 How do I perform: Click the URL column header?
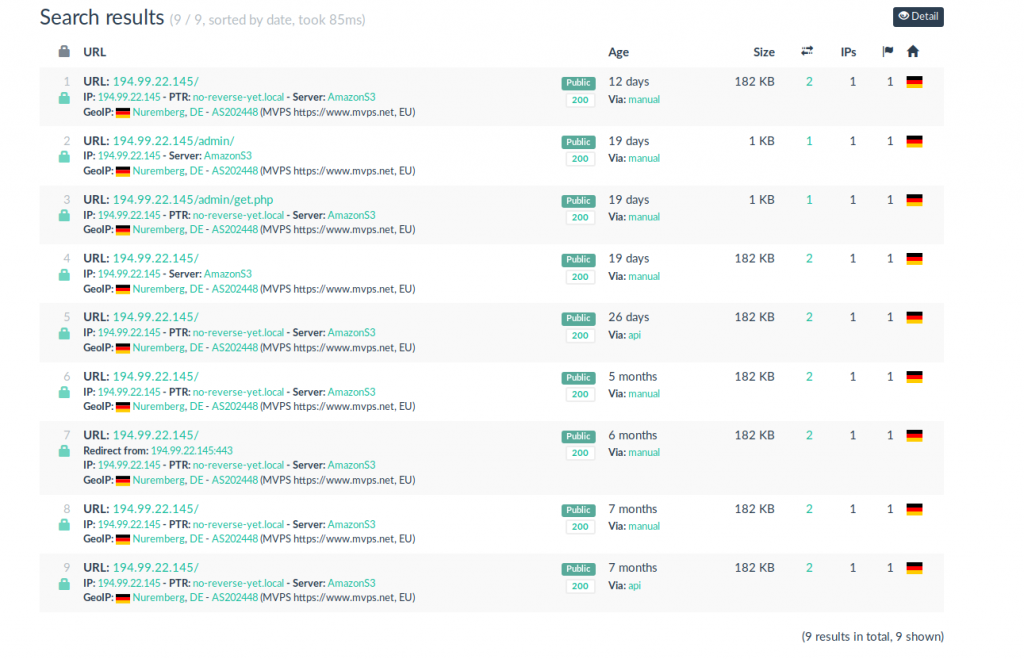point(94,52)
